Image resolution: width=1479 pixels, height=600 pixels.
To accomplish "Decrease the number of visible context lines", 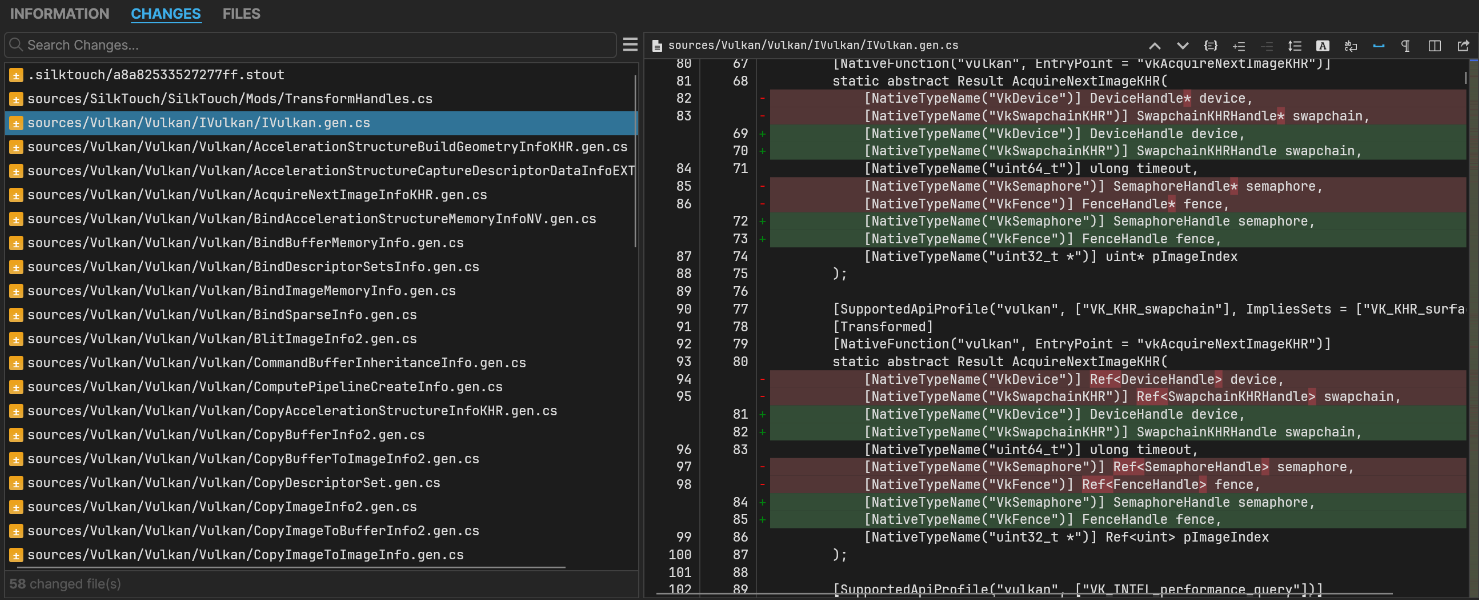I will coord(1267,46).
